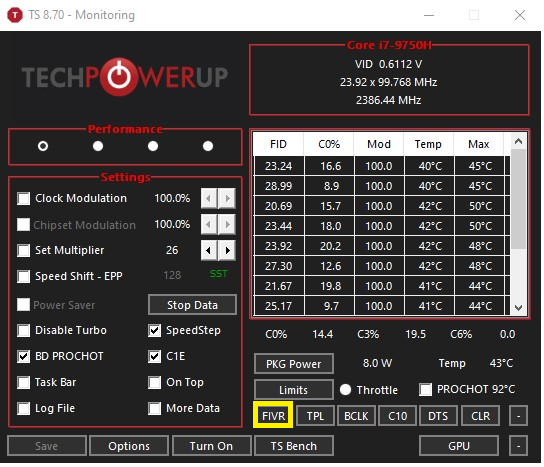Click the table scrollbar up arrow
544x467 pixels.
tap(518, 141)
